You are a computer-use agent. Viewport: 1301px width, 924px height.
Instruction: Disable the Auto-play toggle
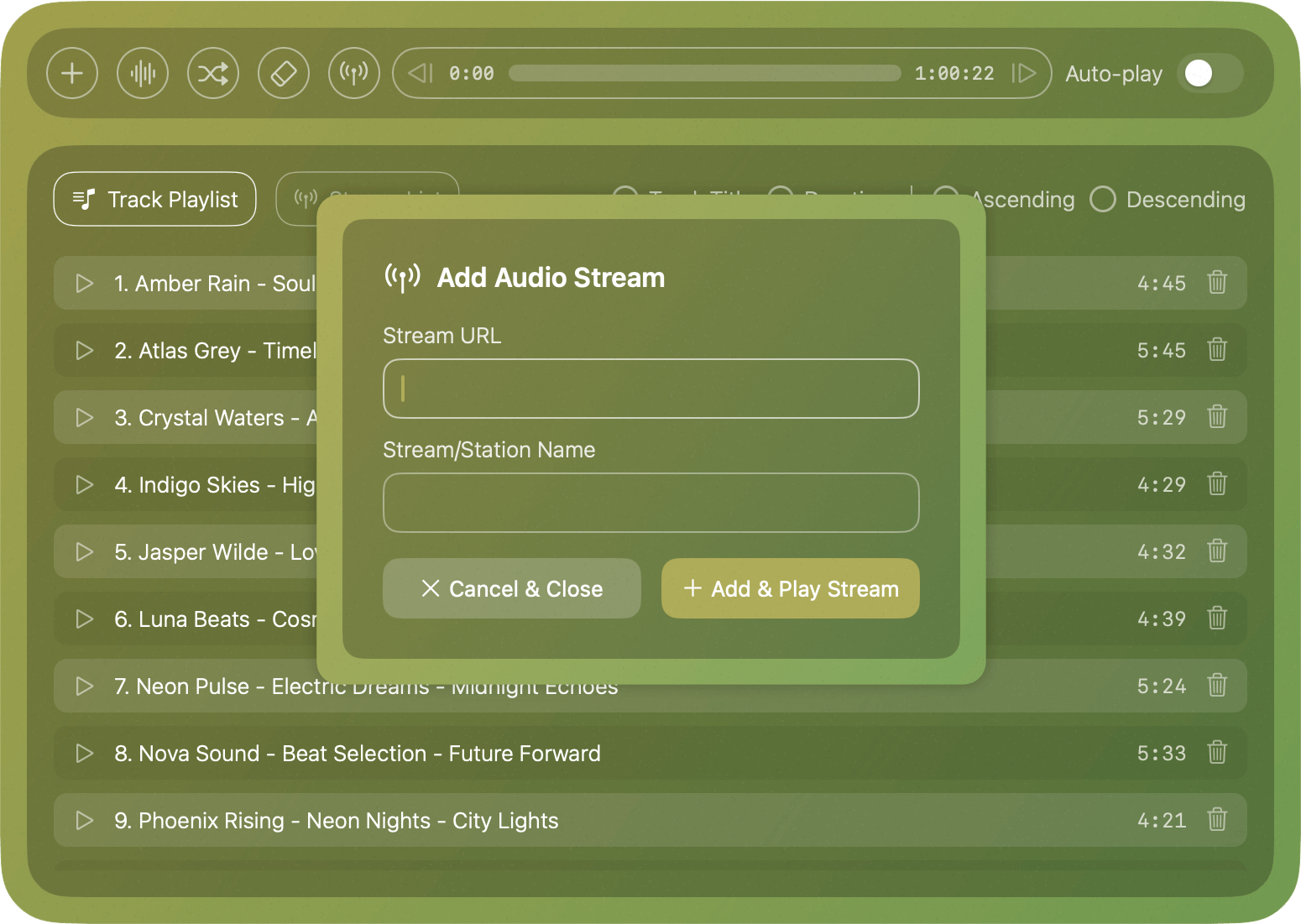[x=1209, y=73]
